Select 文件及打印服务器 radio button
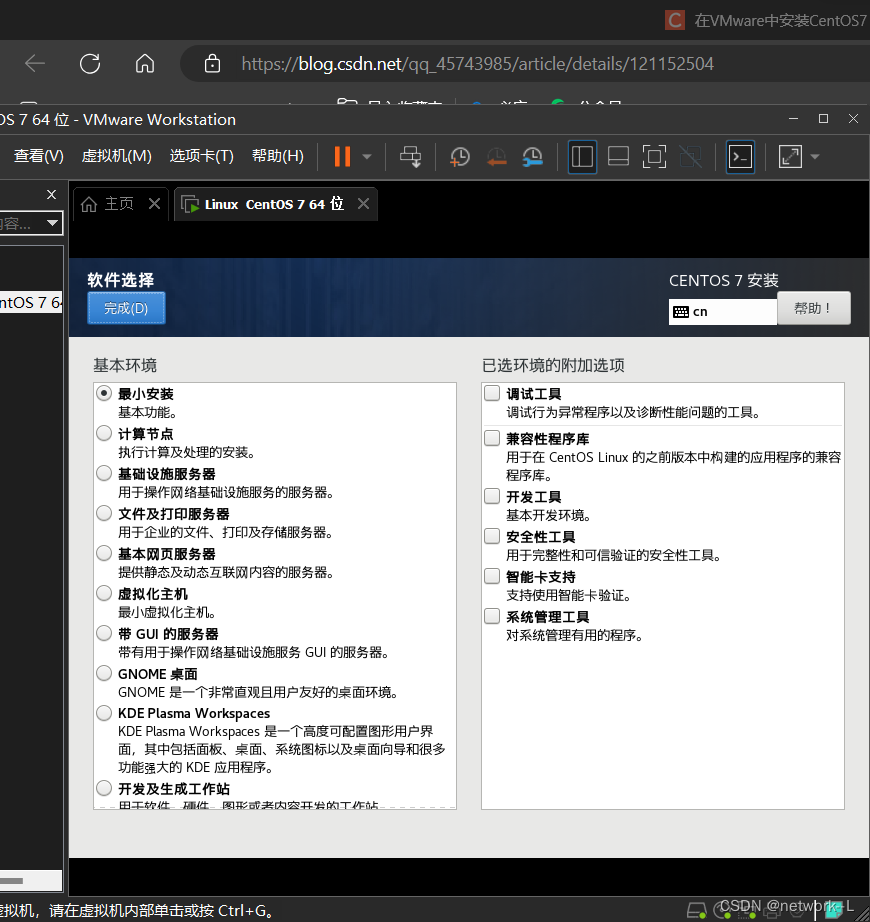 104,513
